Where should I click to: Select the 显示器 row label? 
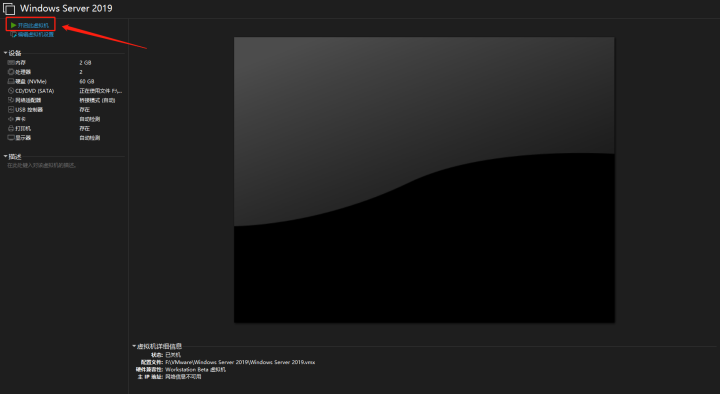[x=23, y=138]
